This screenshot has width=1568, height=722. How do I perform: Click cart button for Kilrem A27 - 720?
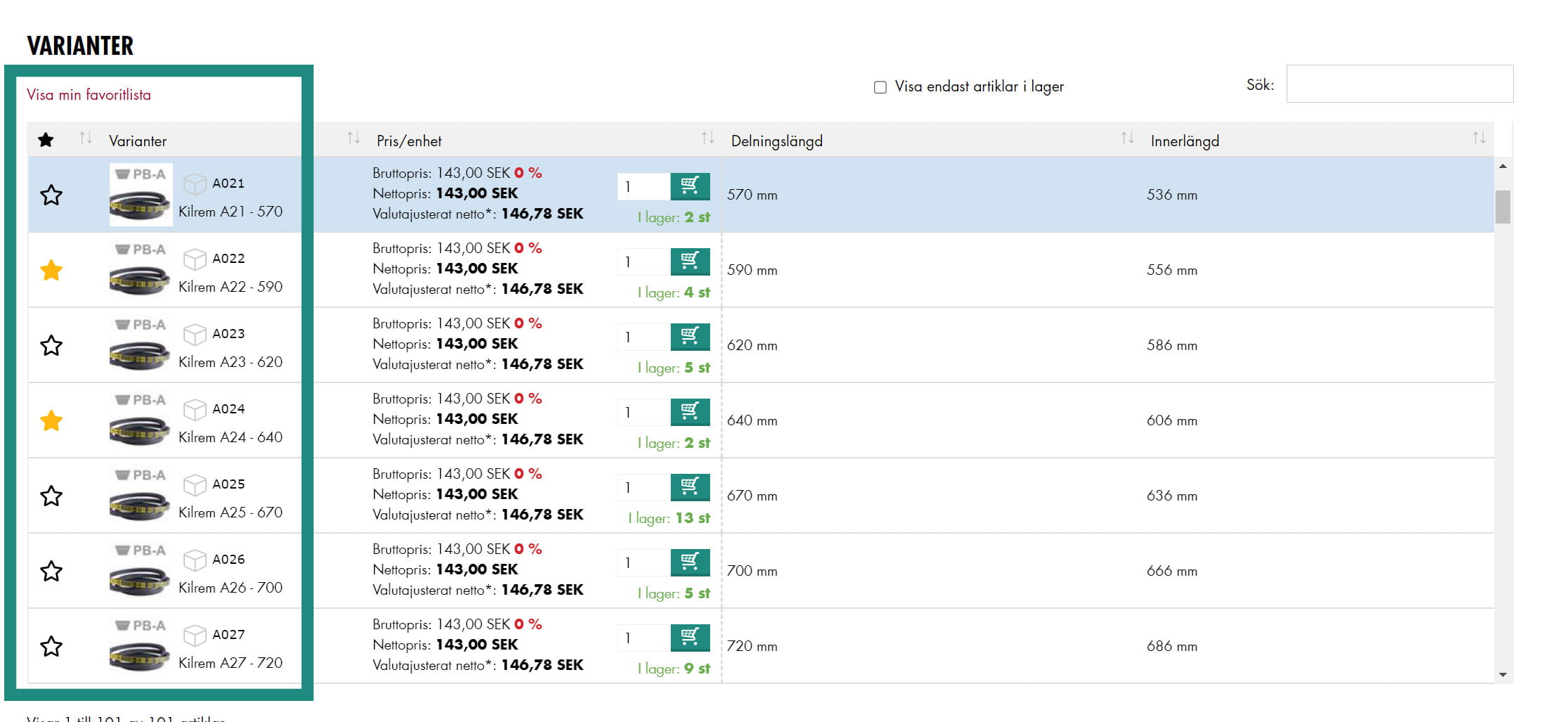(689, 637)
